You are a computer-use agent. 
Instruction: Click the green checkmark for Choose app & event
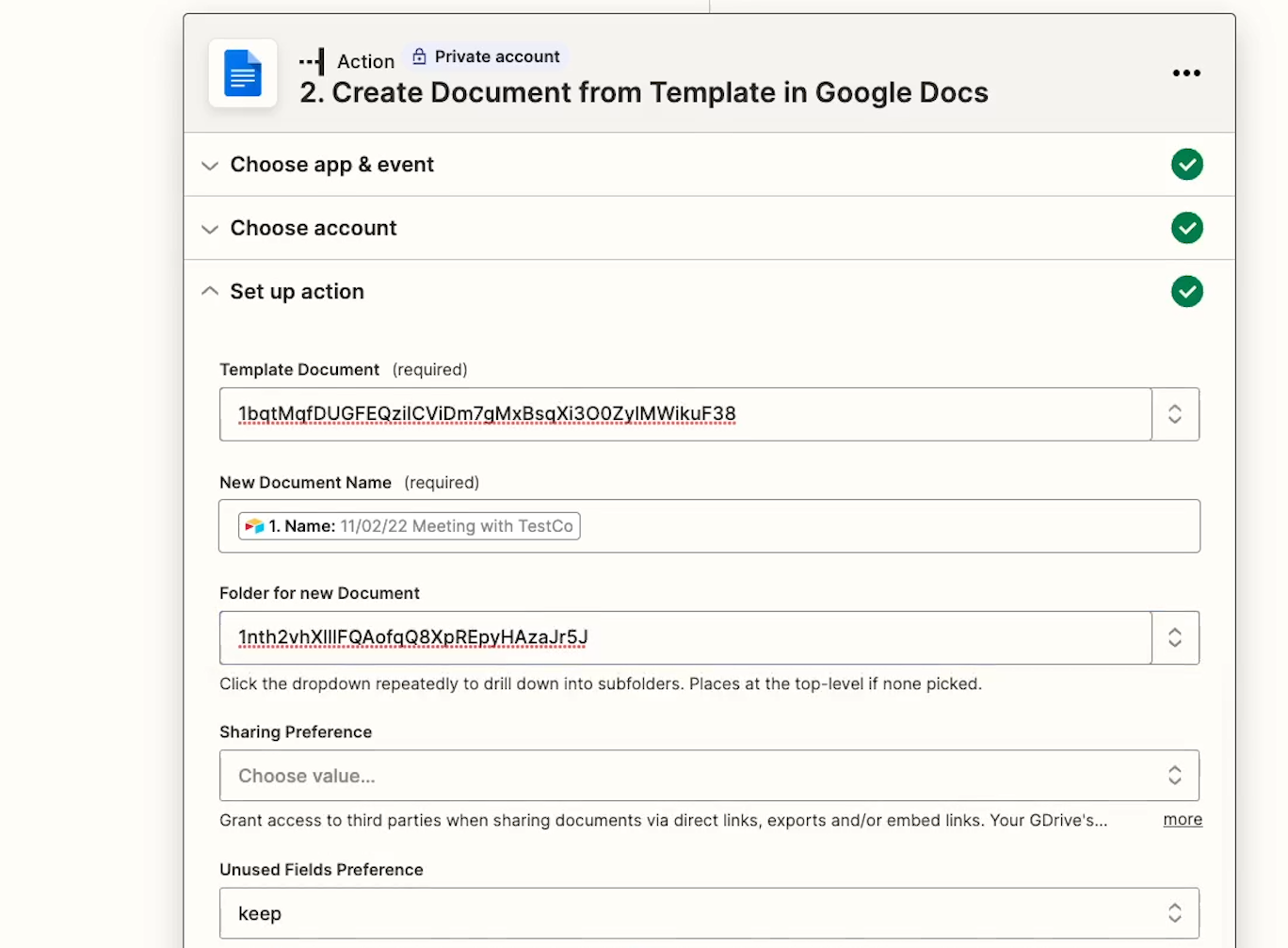point(1187,164)
